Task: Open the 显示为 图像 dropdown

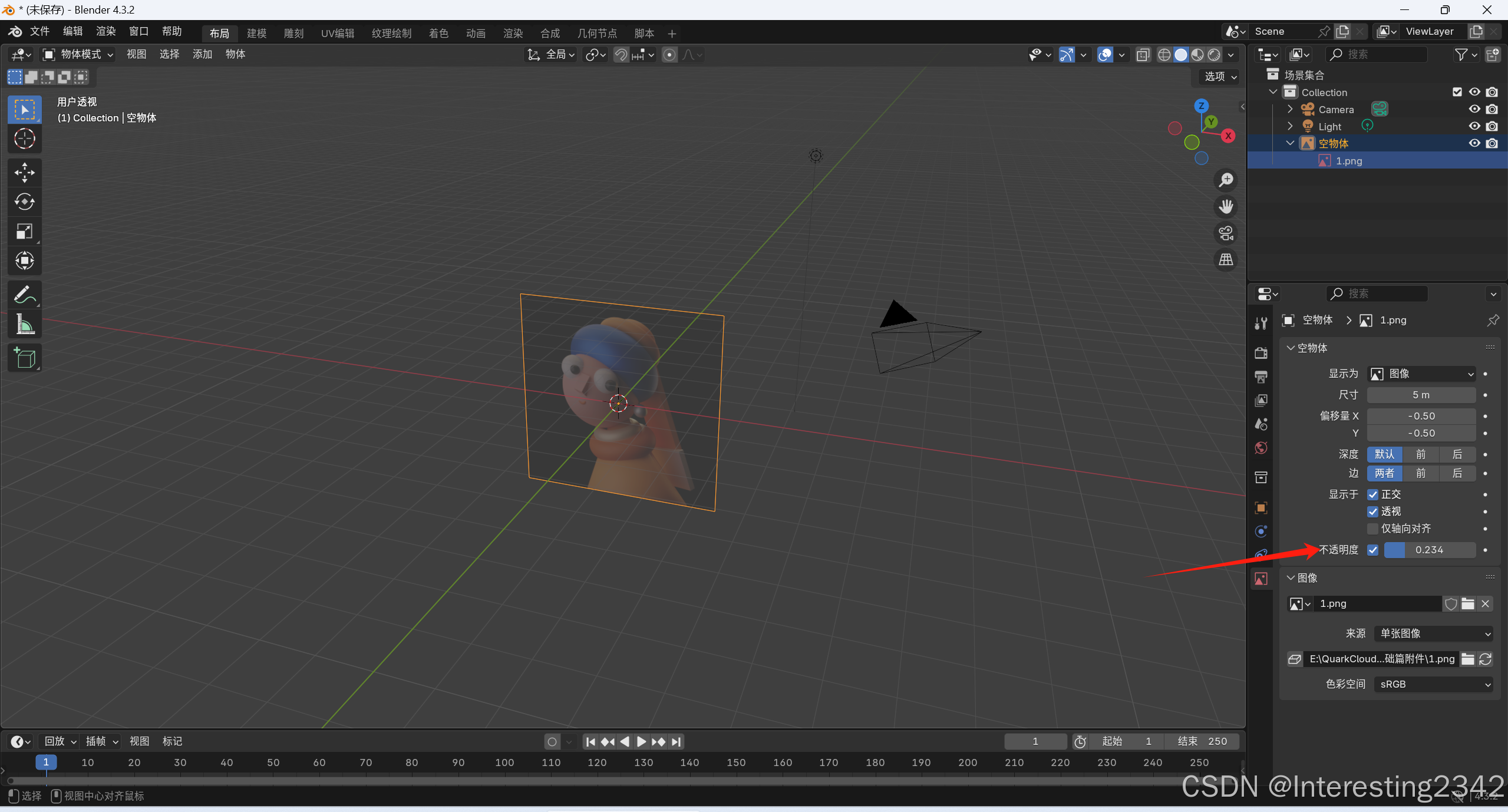Action: [1421, 374]
